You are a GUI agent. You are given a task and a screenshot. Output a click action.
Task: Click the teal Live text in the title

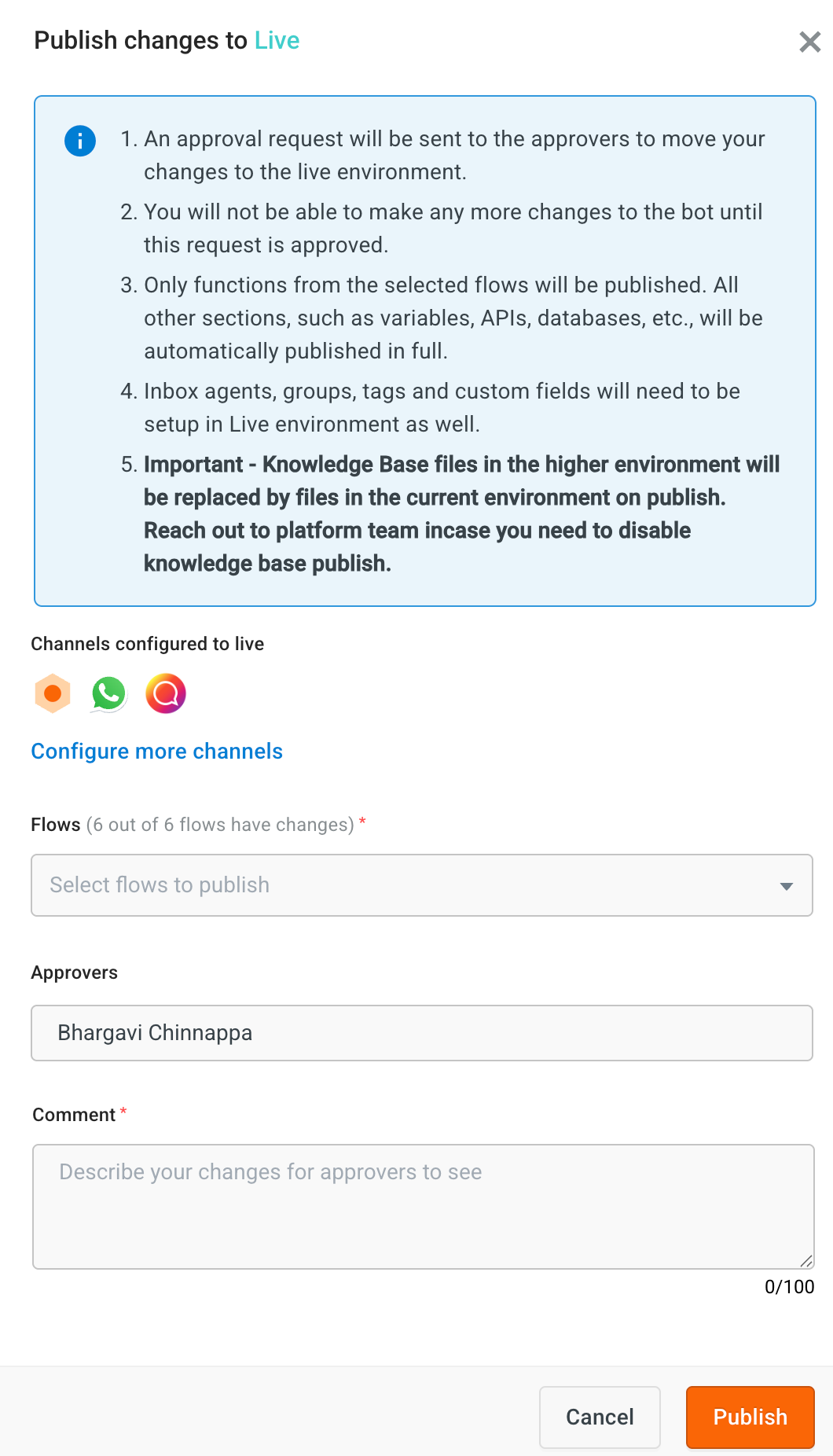click(277, 40)
